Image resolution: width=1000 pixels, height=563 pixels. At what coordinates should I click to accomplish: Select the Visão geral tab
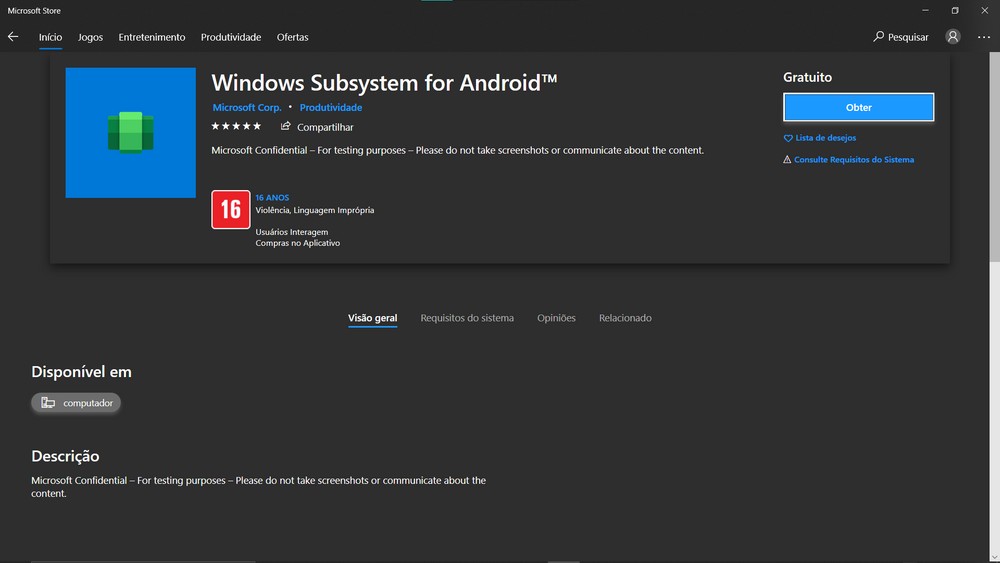[x=372, y=318]
